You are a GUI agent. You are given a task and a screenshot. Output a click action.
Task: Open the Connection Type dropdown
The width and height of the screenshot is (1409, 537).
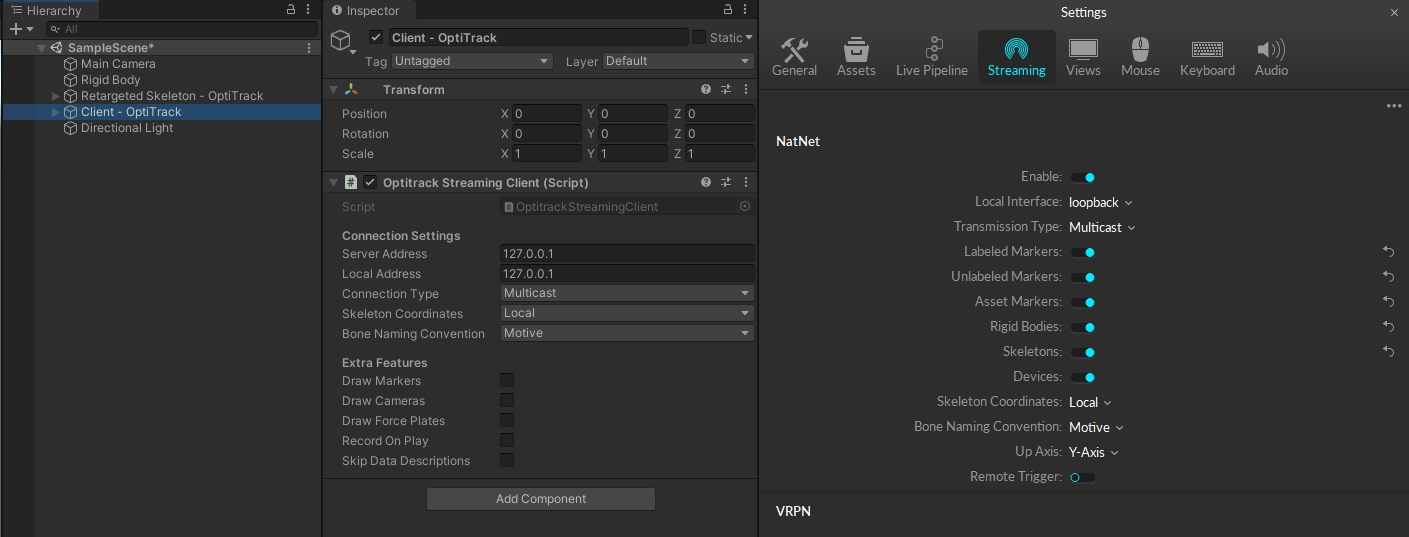(x=626, y=293)
